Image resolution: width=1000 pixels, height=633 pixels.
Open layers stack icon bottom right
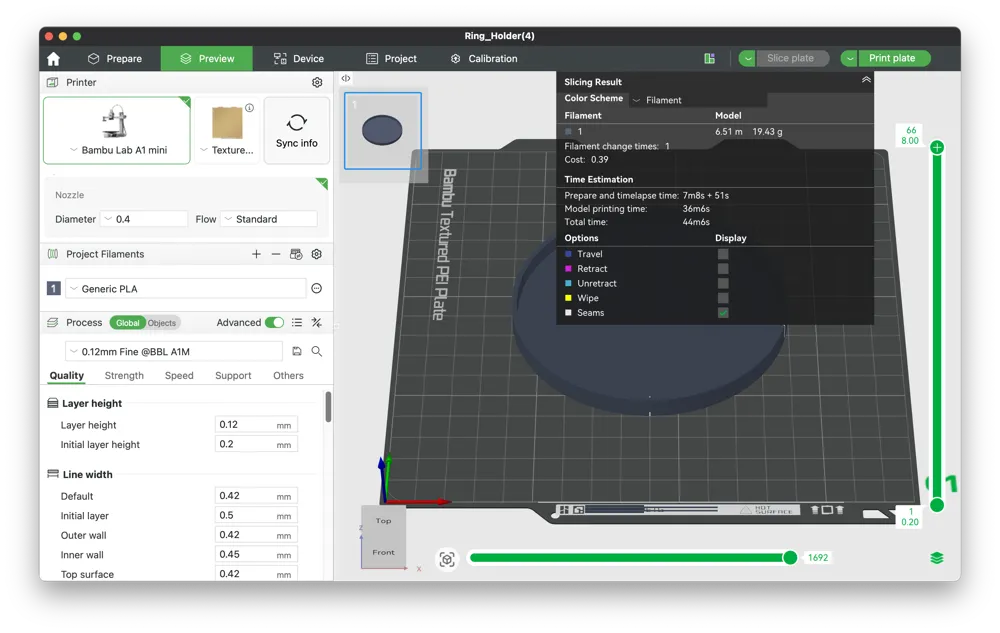coord(936,558)
